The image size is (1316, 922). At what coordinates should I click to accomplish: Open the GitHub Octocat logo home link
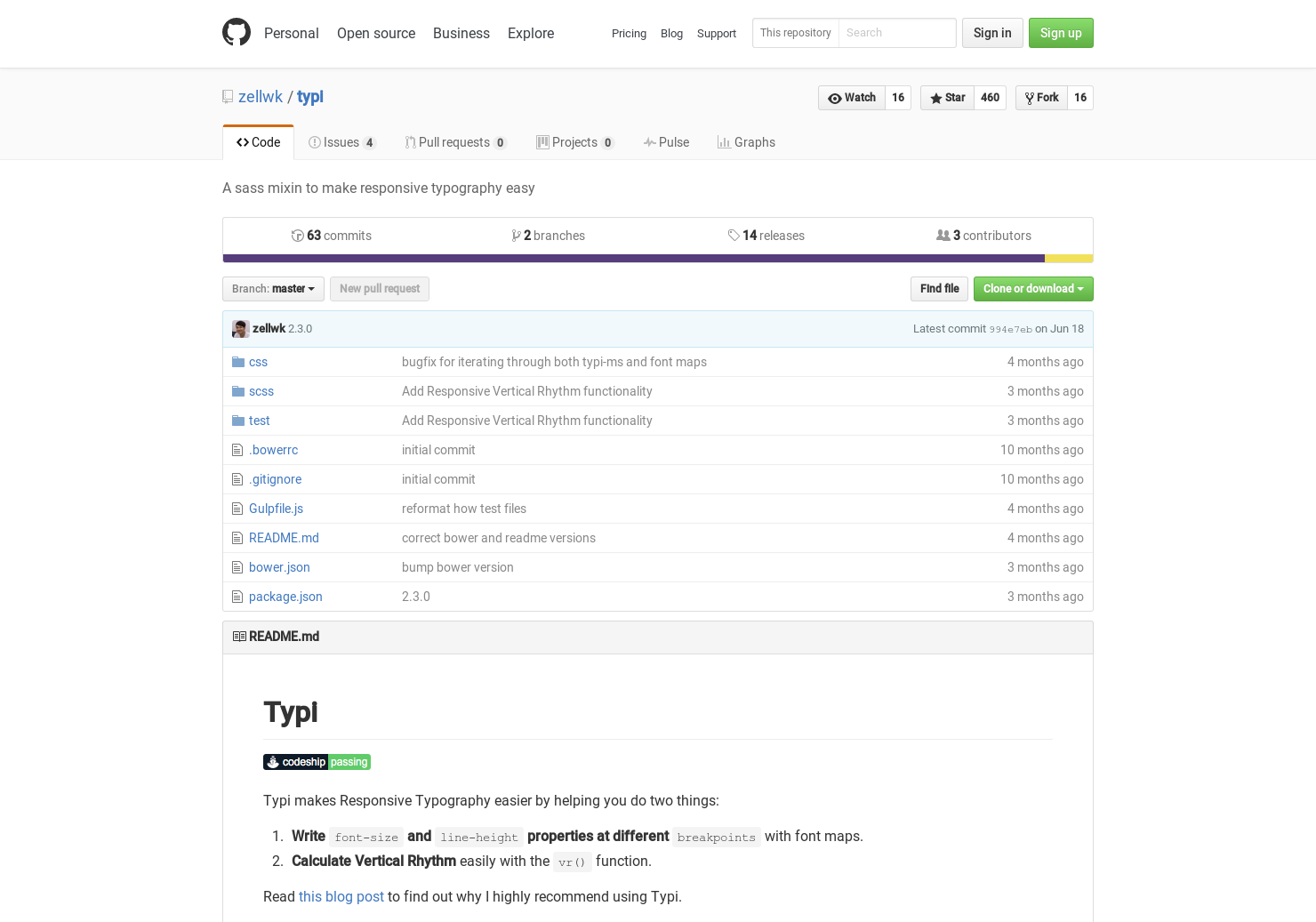click(x=237, y=33)
